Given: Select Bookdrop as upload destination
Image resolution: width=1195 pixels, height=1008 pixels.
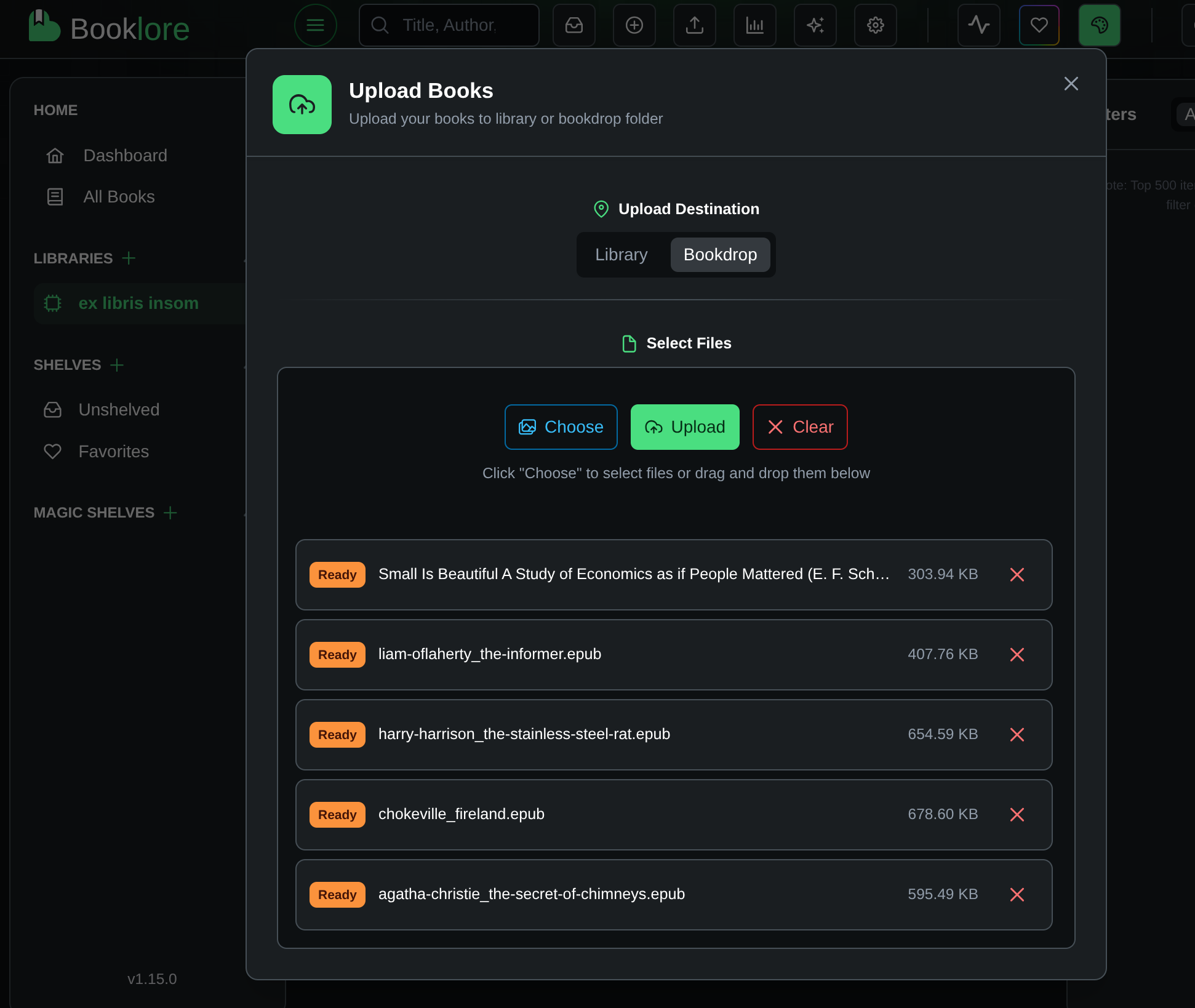Looking at the screenshot, I should 720,255.
